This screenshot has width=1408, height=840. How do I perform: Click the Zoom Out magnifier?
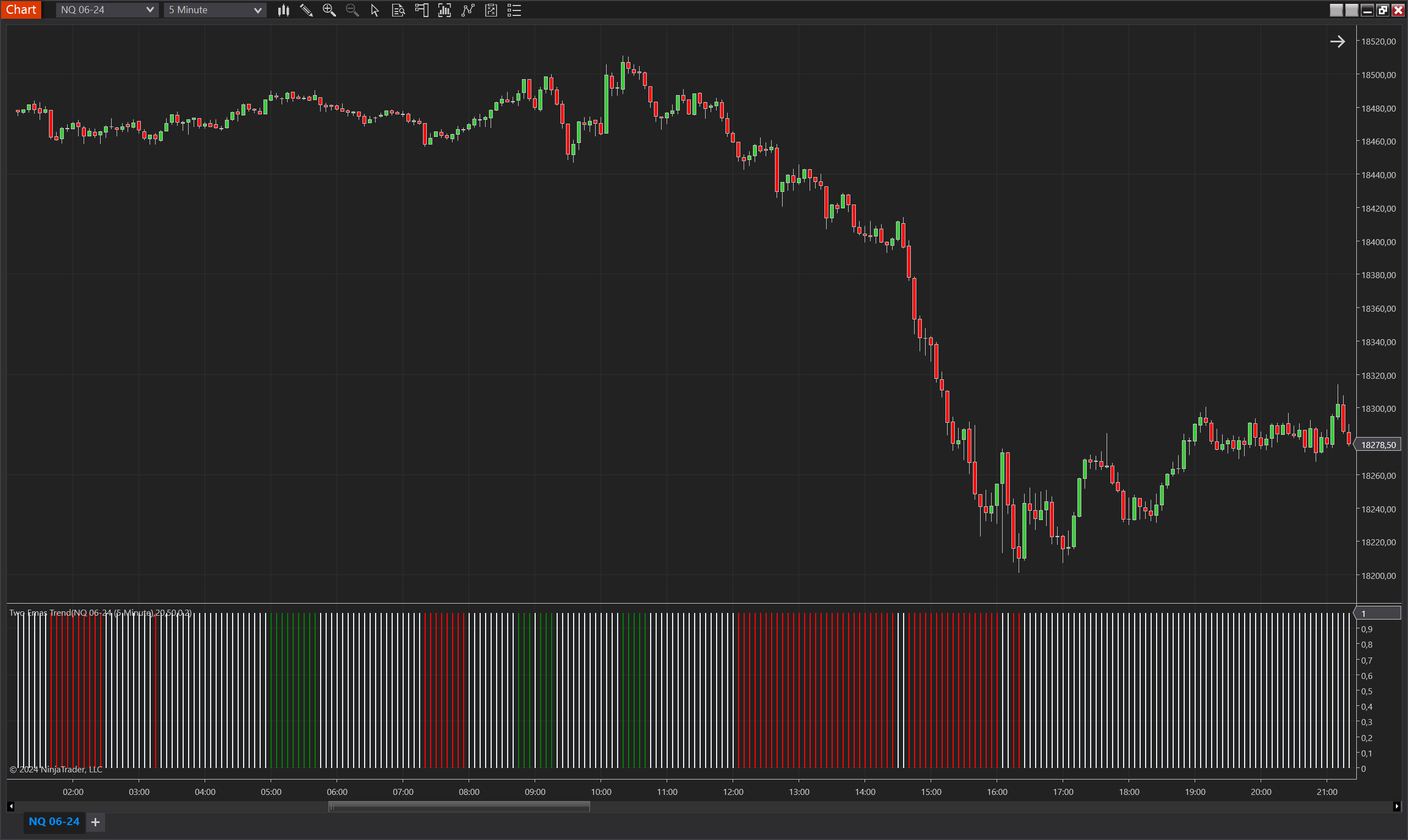click(x=352, y=10)
